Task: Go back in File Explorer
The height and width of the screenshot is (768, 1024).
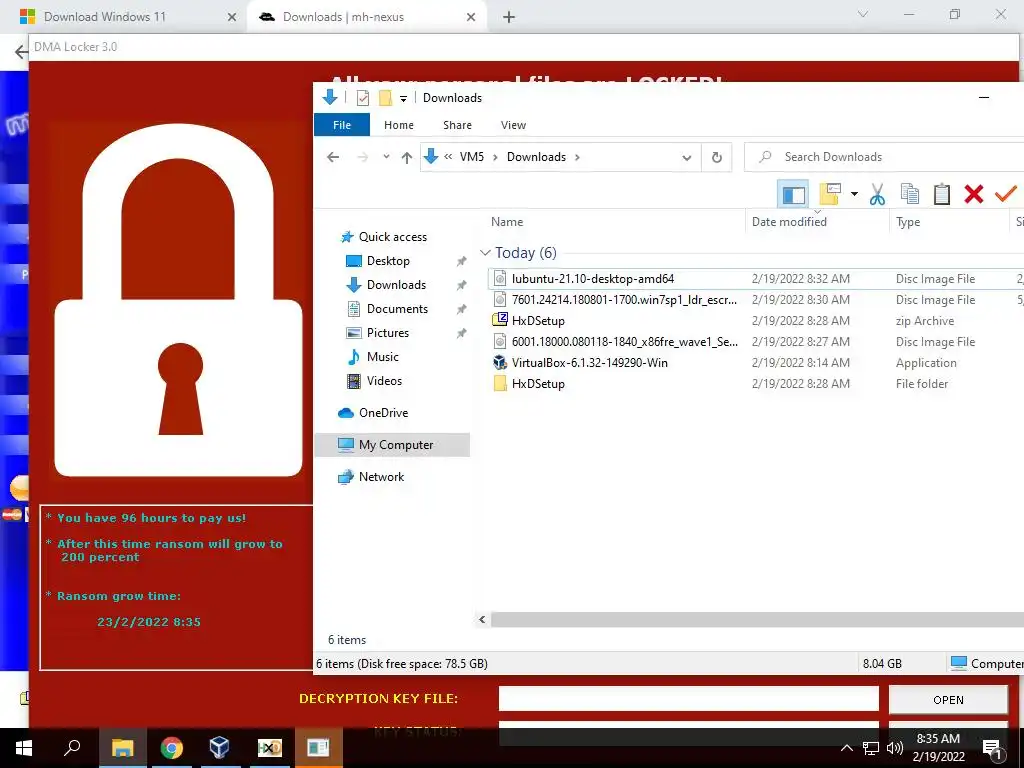Action: (333, 157)
